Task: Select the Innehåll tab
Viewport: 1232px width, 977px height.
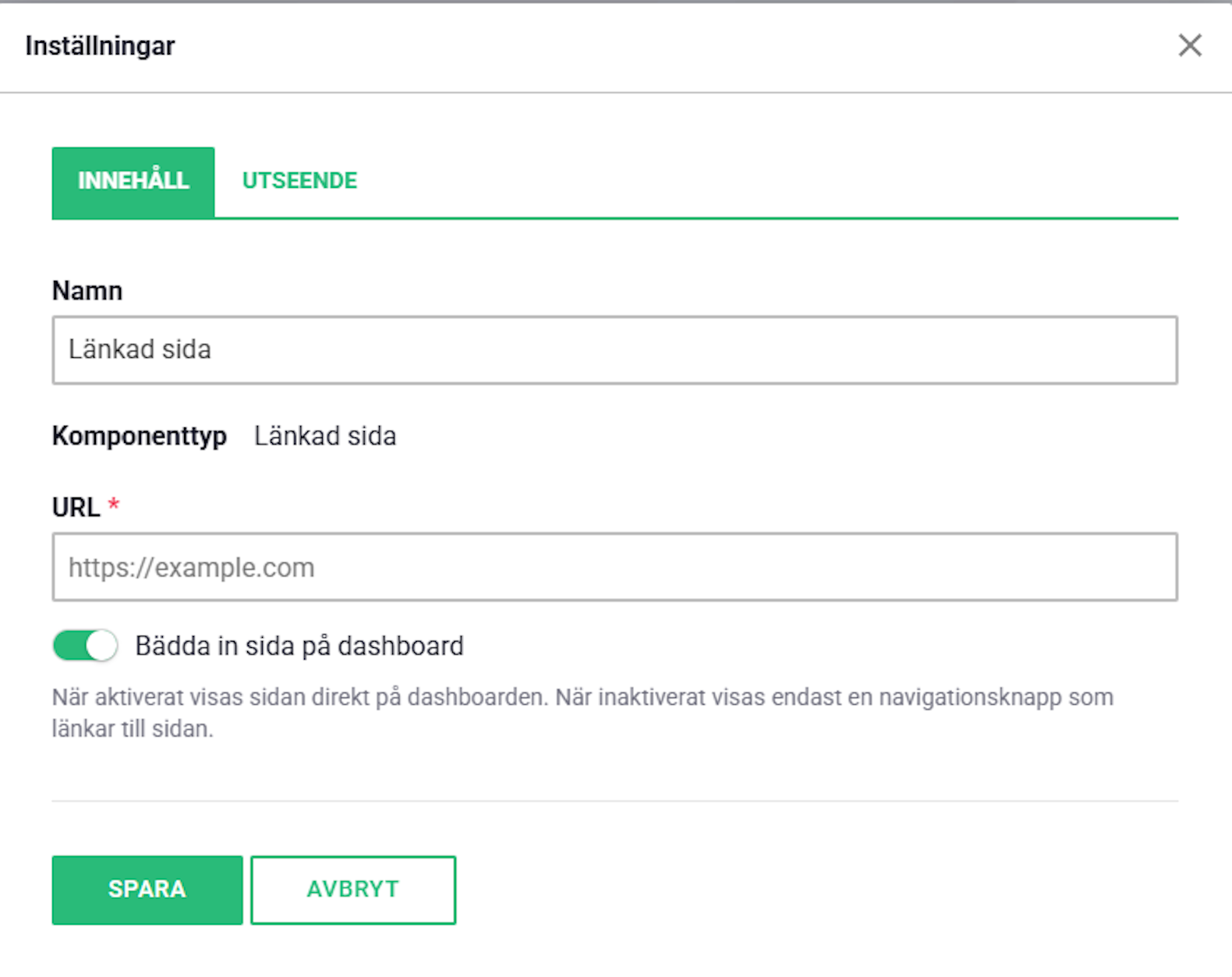Action: click(133, 182)
